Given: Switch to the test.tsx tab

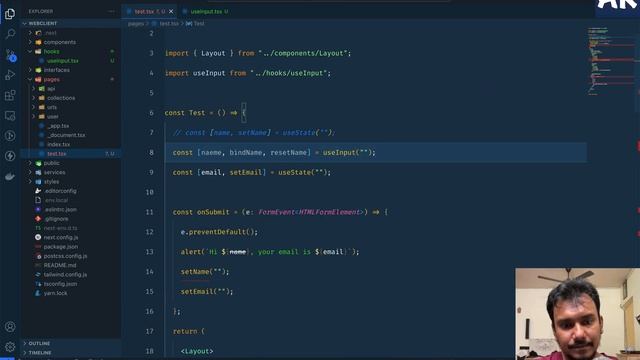Looking at the screenshot, I should (149, 11).
